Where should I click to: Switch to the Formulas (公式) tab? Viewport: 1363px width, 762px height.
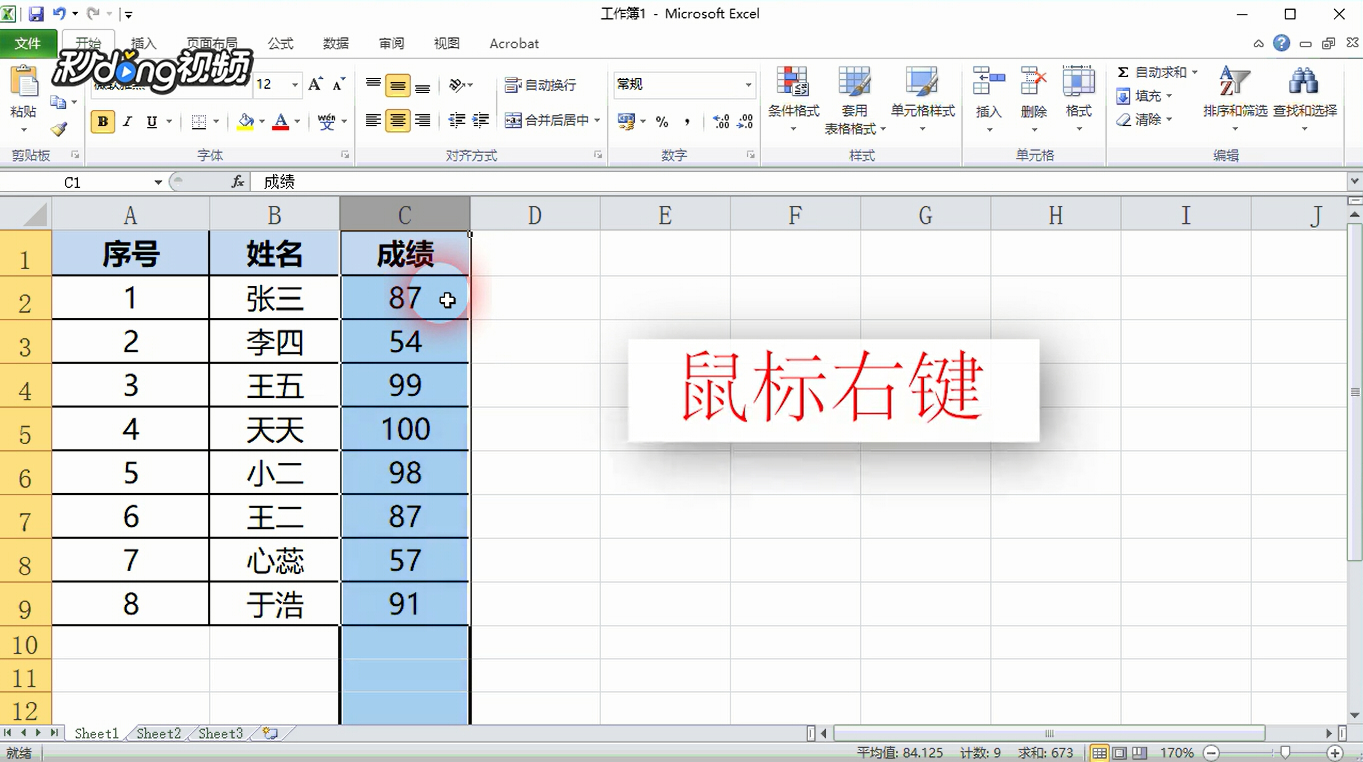pyautogui.click(x=281, y=44)
